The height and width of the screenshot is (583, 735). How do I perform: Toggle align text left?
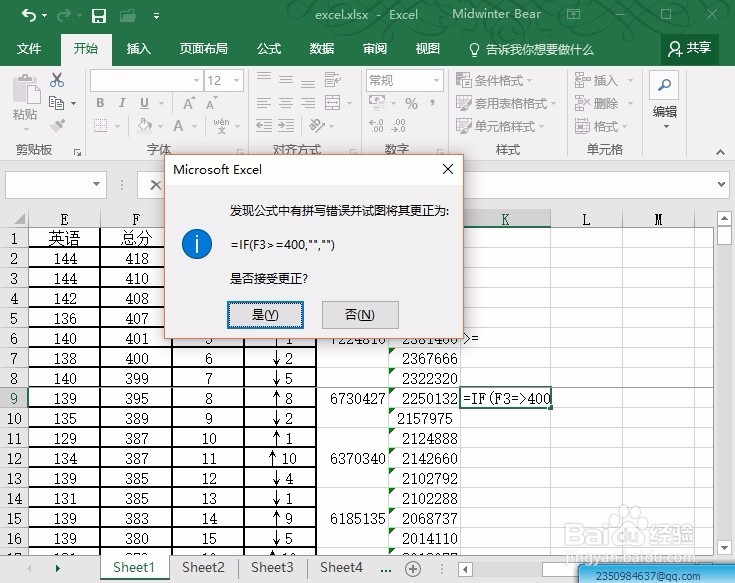(x=263, y=103)
